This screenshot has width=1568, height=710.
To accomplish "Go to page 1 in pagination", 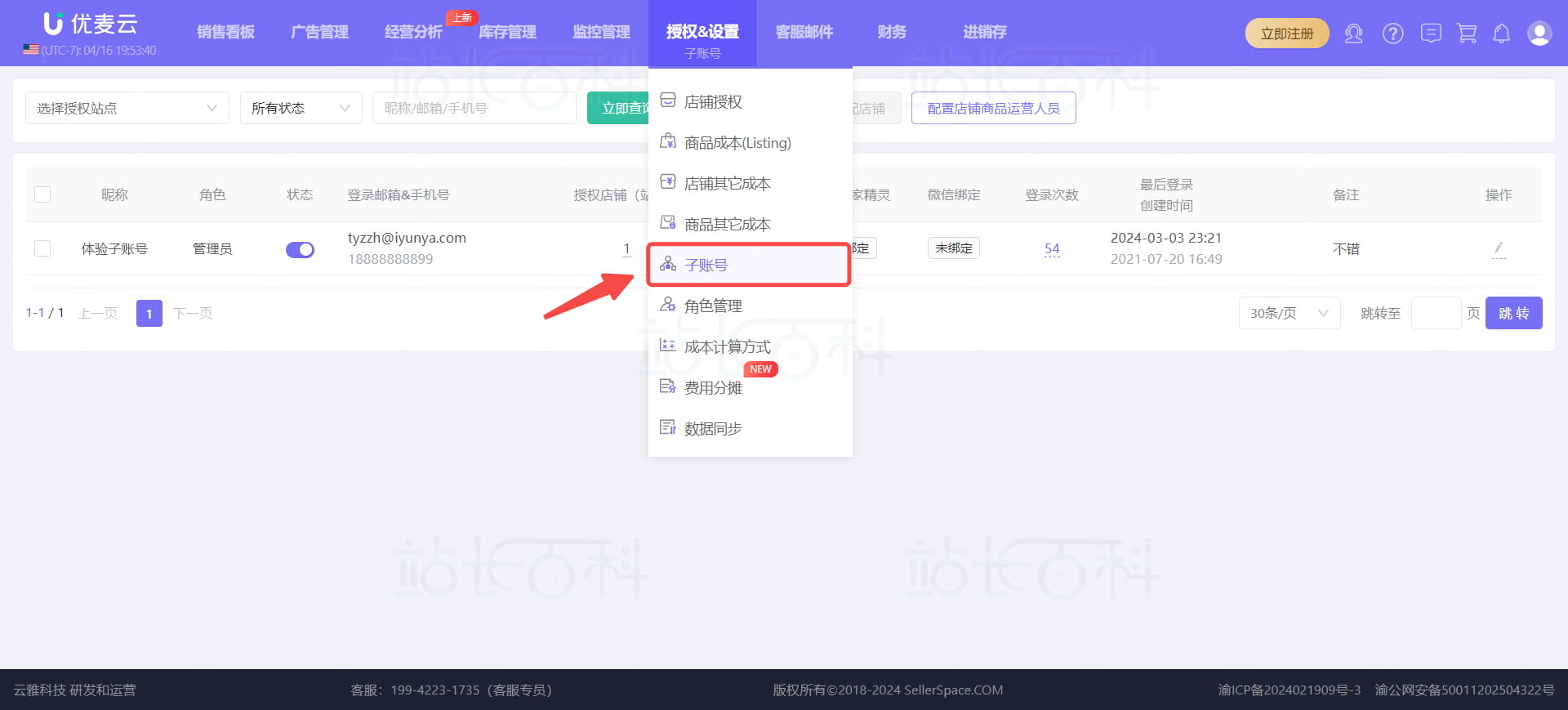I will 149,313.
